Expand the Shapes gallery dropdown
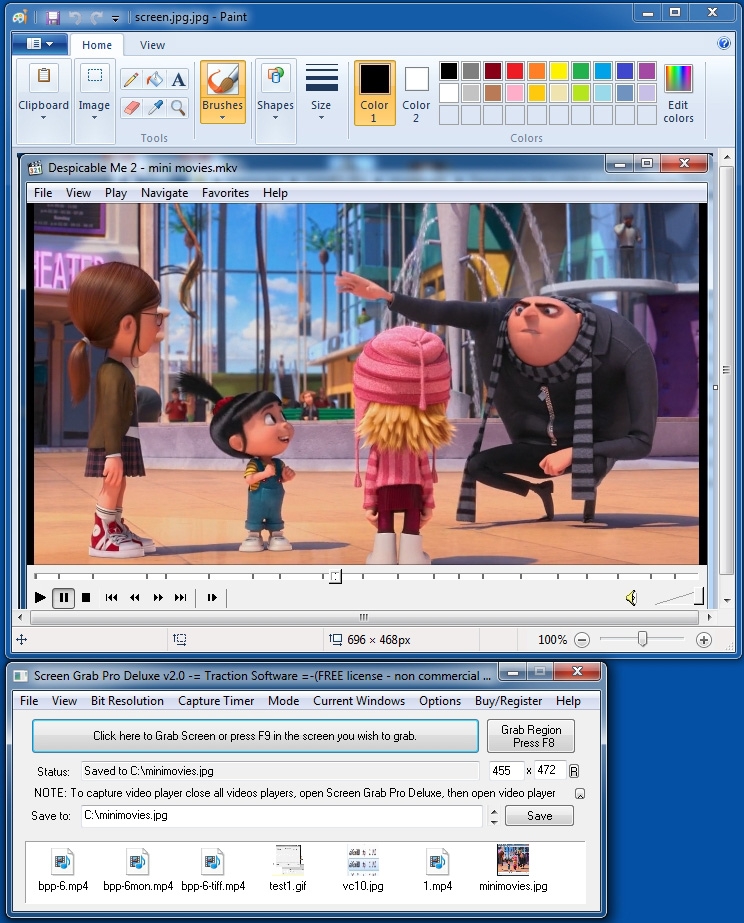 click(275, 118)
